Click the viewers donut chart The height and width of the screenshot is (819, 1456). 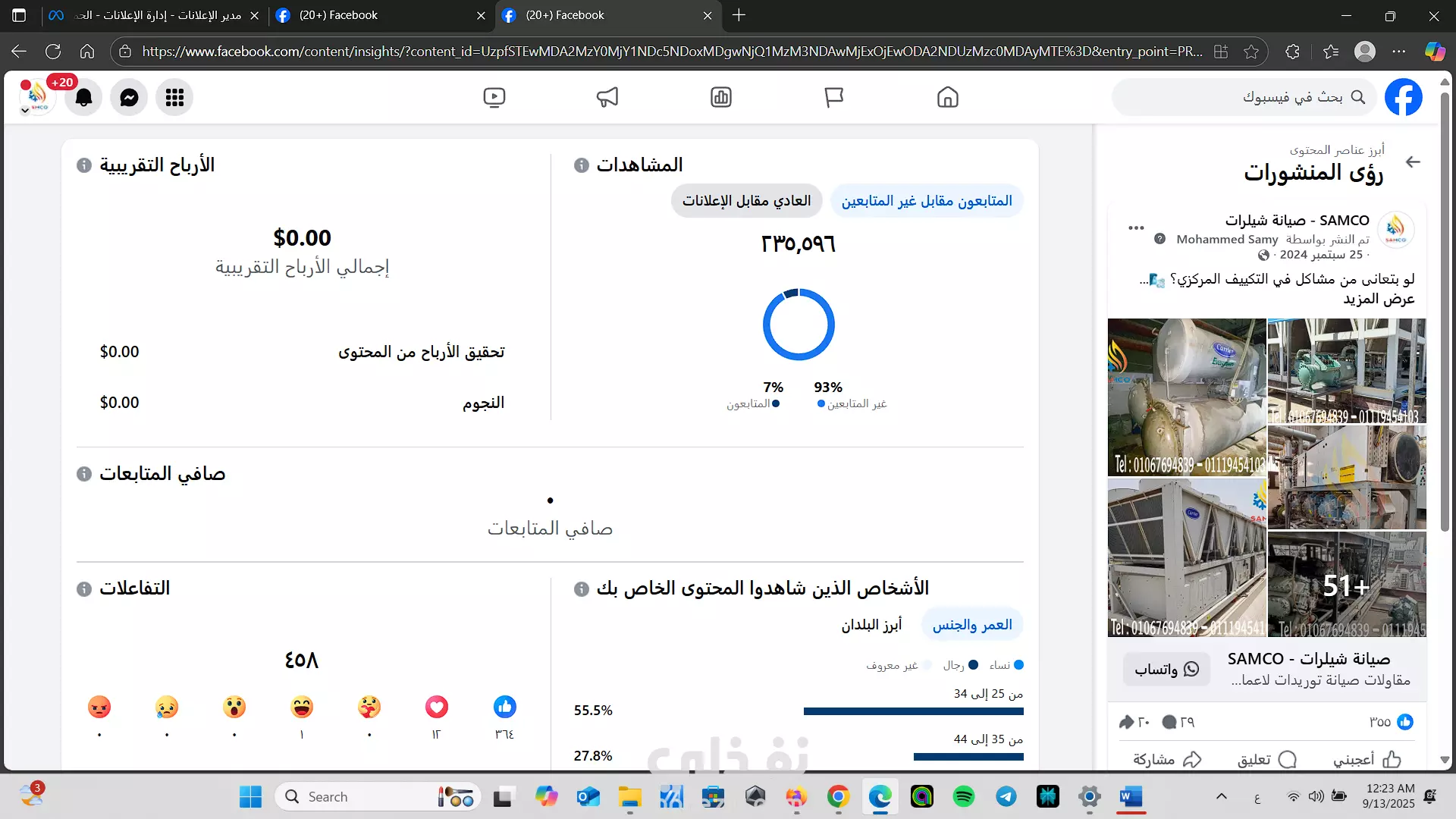coord(799,325)
